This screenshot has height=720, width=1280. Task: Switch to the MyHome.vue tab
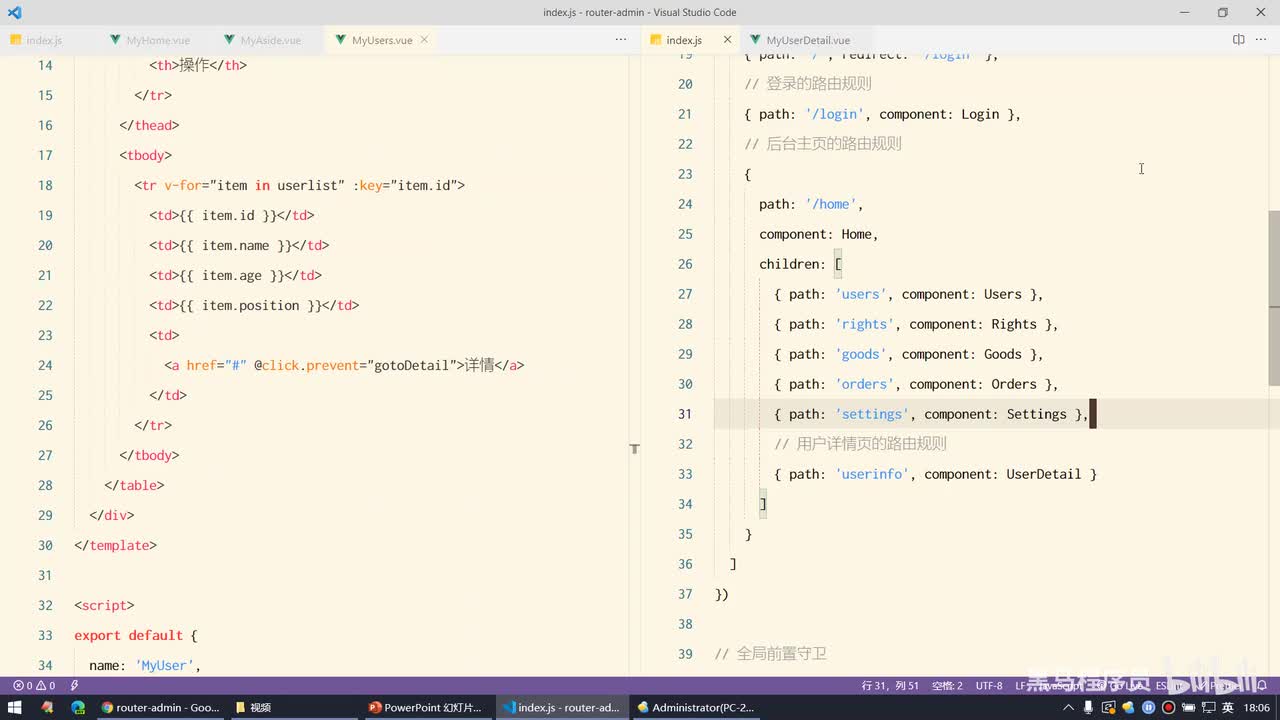(x=157, y=40)
